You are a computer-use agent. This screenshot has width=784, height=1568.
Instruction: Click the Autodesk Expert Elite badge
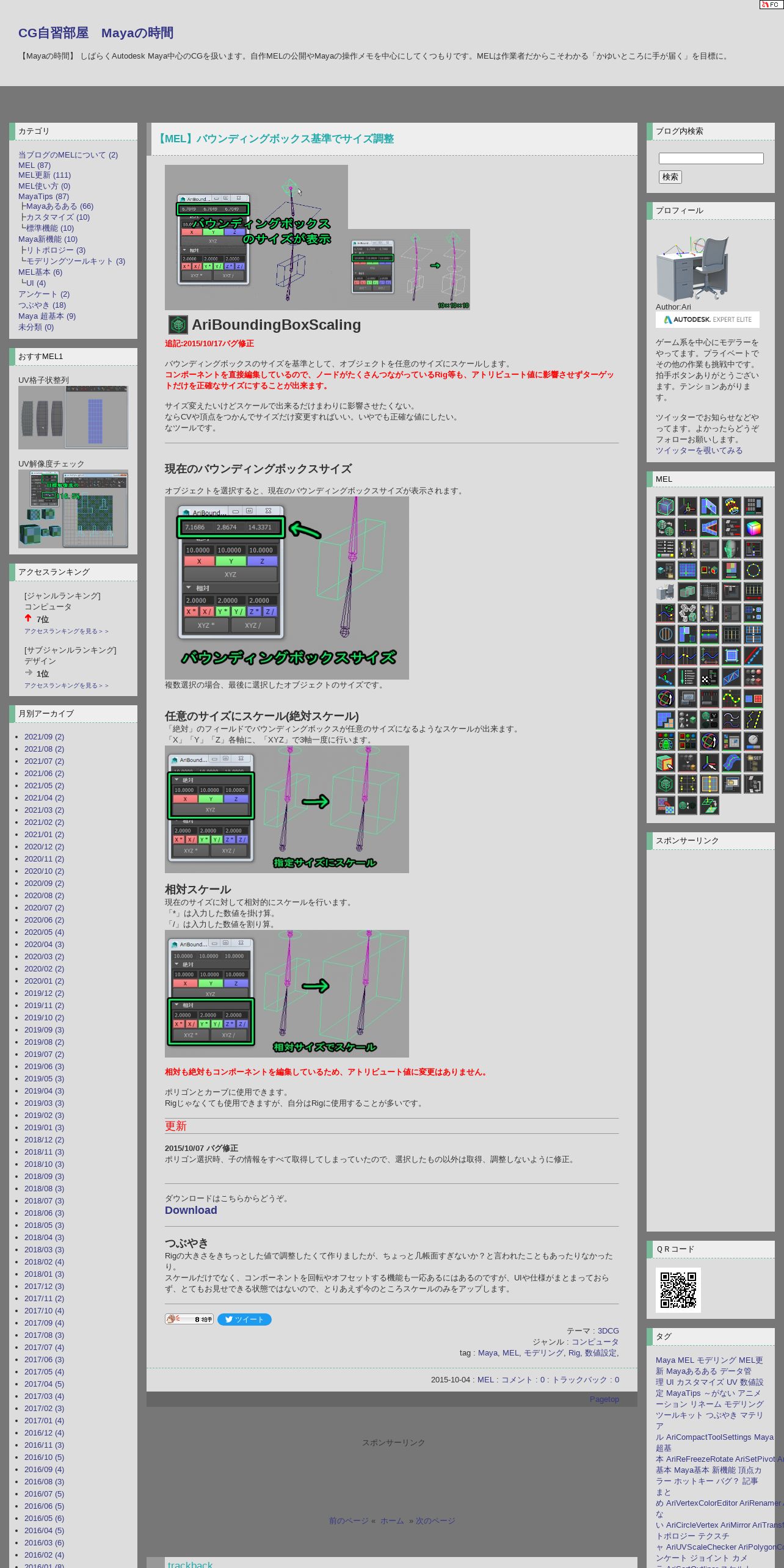[x=708, y=319]
